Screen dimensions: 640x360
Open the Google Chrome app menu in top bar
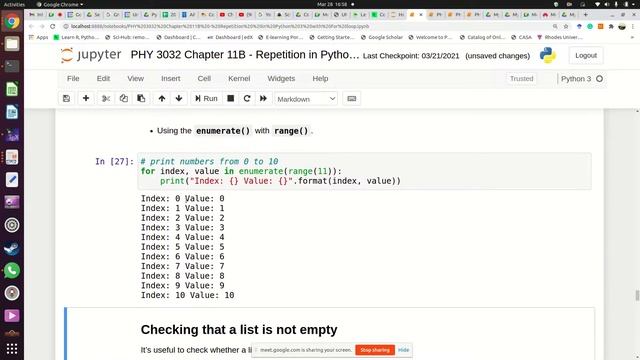(60, 4)
